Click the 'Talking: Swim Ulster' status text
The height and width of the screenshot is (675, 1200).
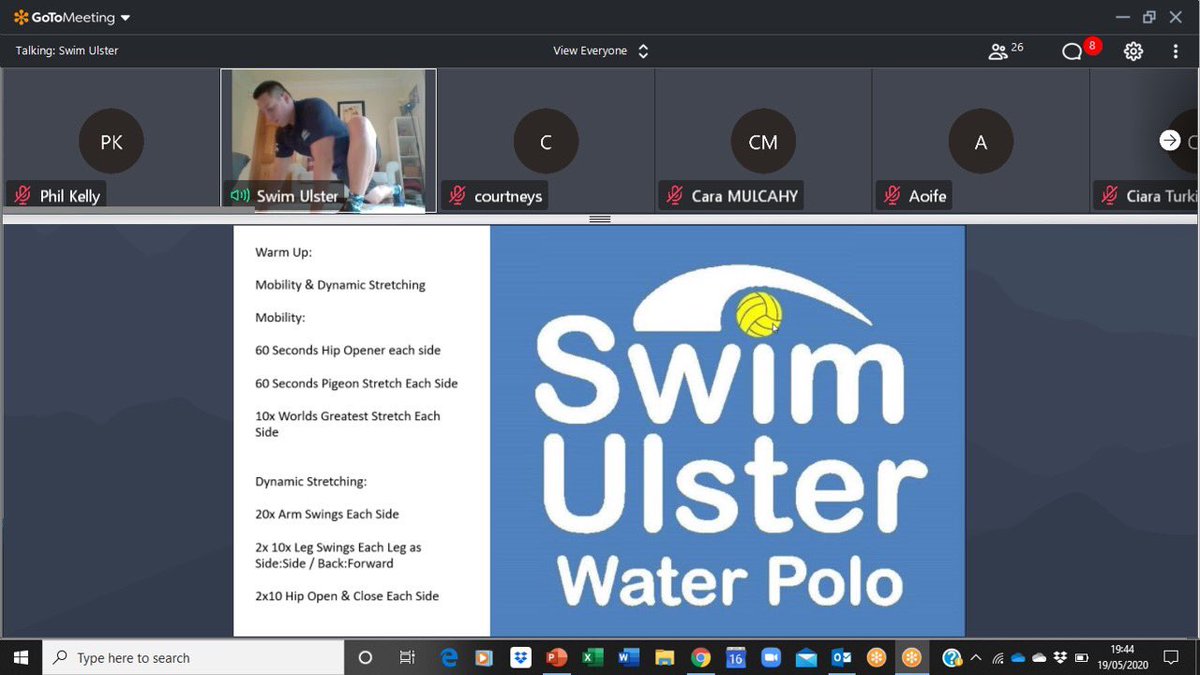coord(67,51)
